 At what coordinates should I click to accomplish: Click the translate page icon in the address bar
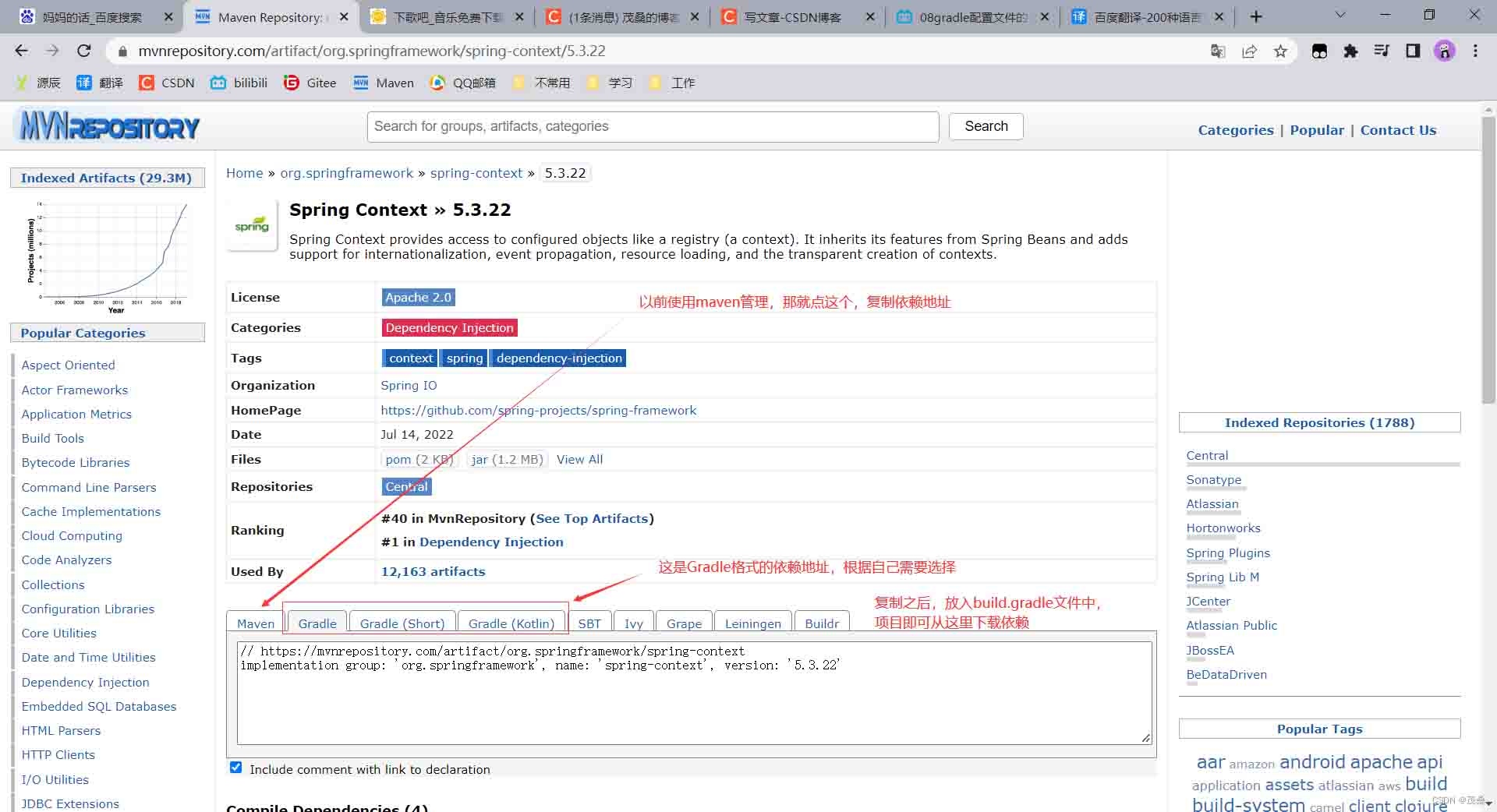point(1218,51)
